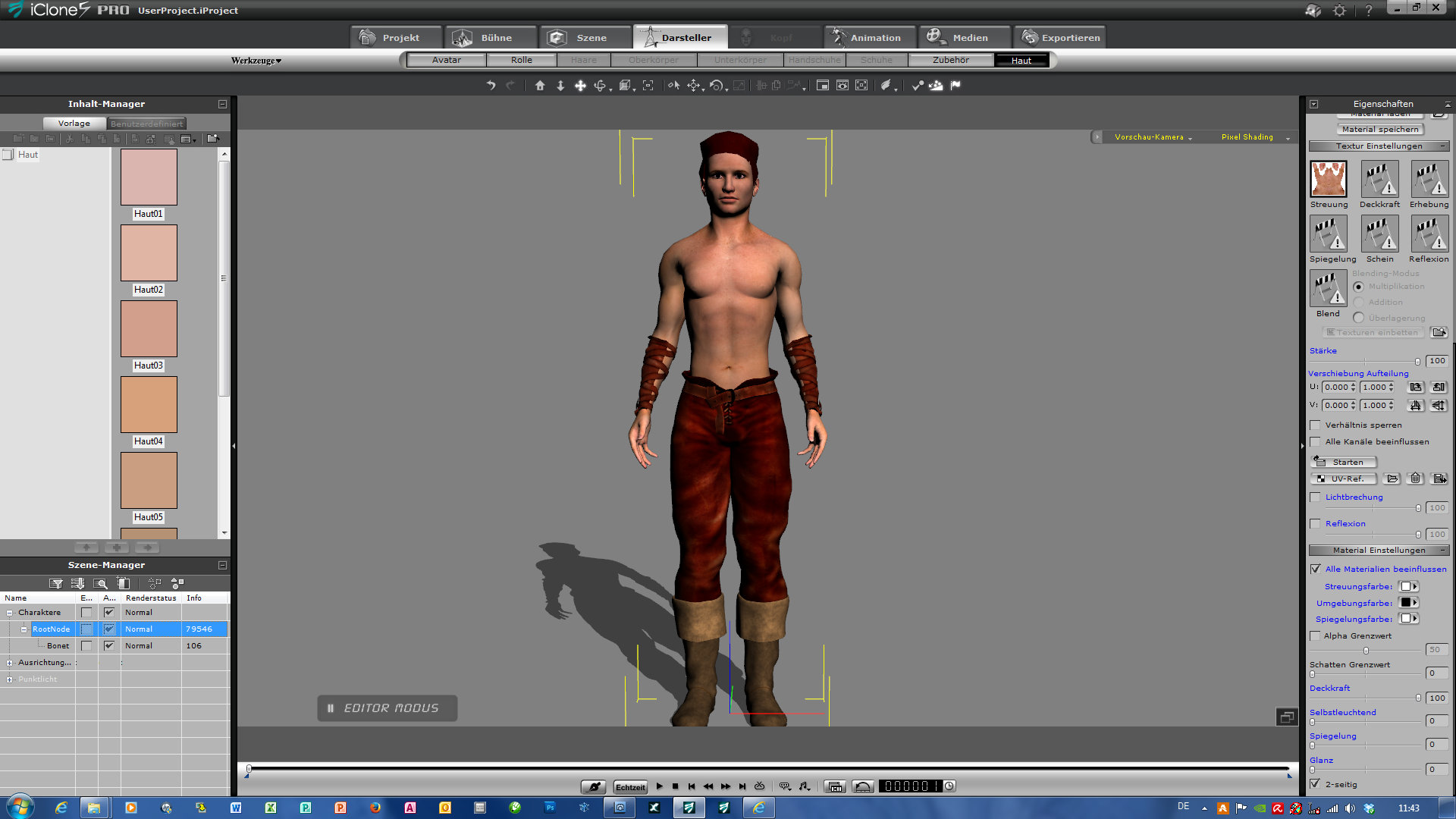Click the Spiegelung texture channel icon
This screenshot has width=1456, height=819.
1328,234
